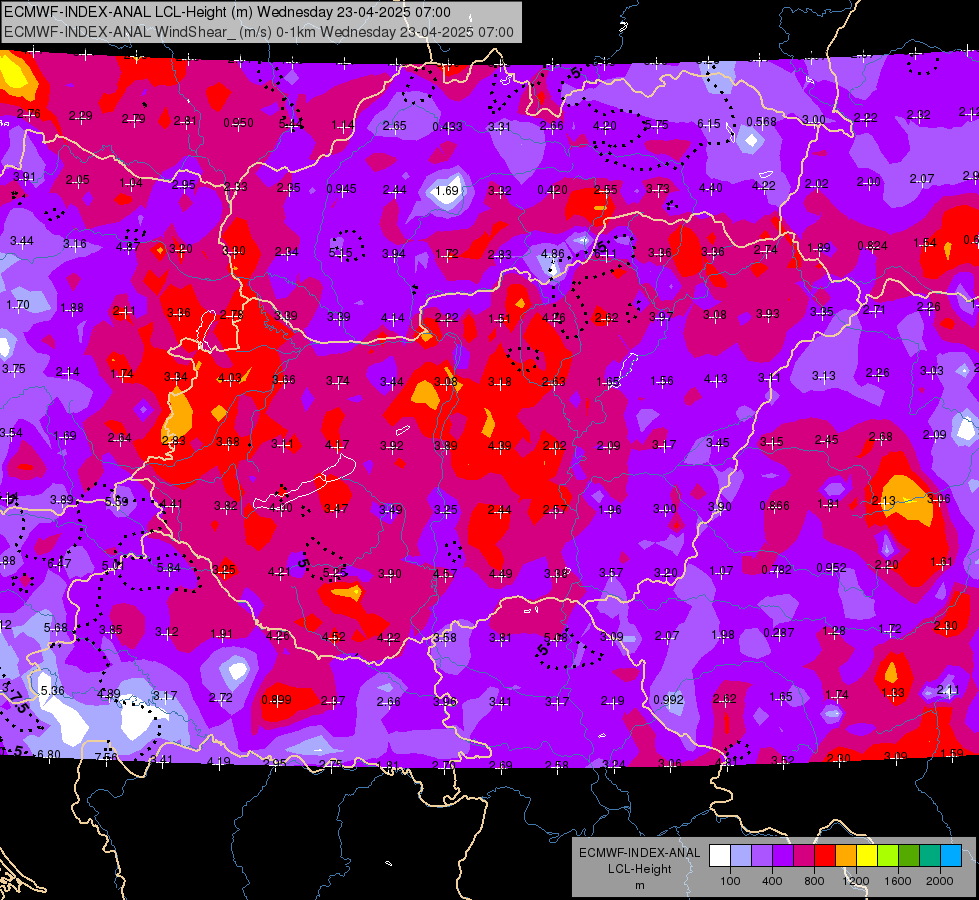Viewport: 979px width, 900px height.
Task: Click ECMWF-INDEX-ANAL text in the legend box
Action: (639, 853)
